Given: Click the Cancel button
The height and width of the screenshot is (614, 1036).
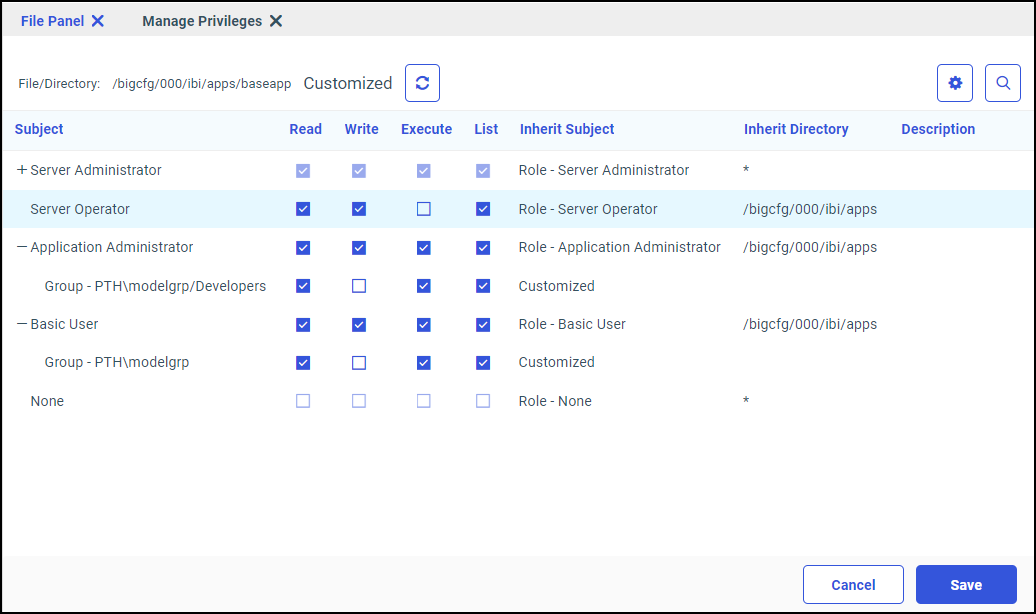Looking at the screenshot, I should click(x=853, y=584).
